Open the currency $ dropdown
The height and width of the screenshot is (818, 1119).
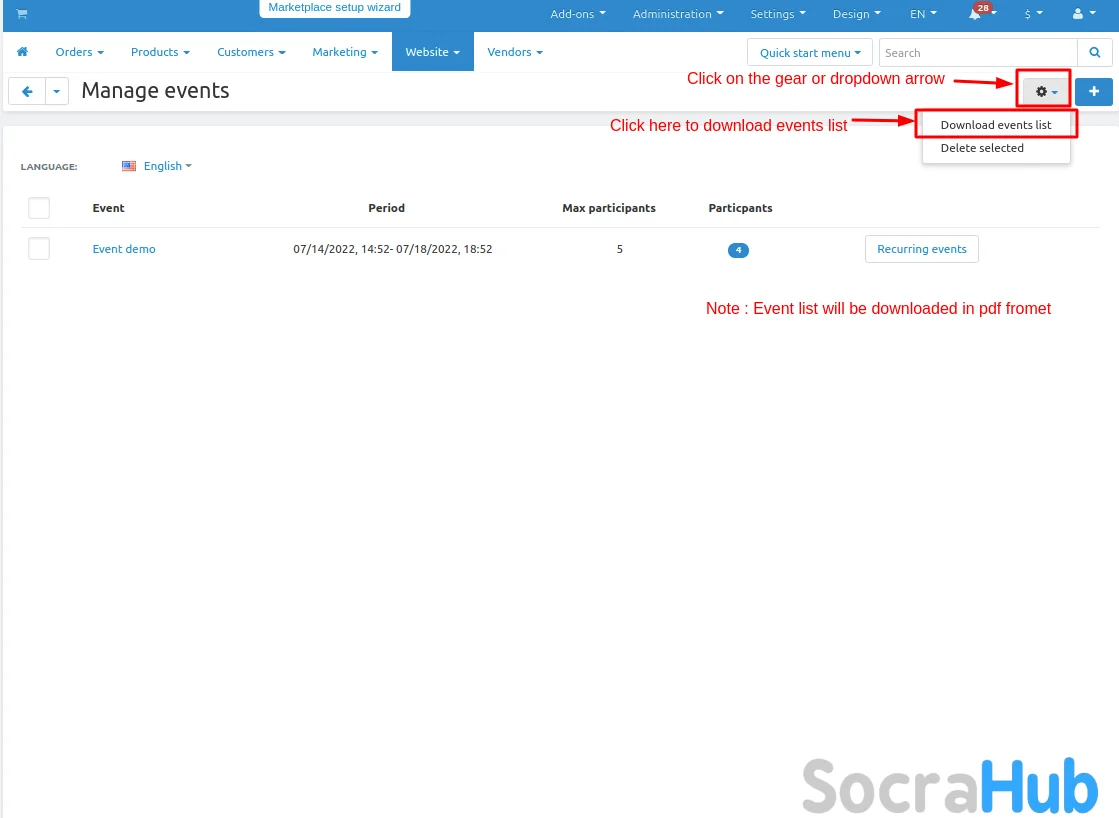tap(1033, 14)
